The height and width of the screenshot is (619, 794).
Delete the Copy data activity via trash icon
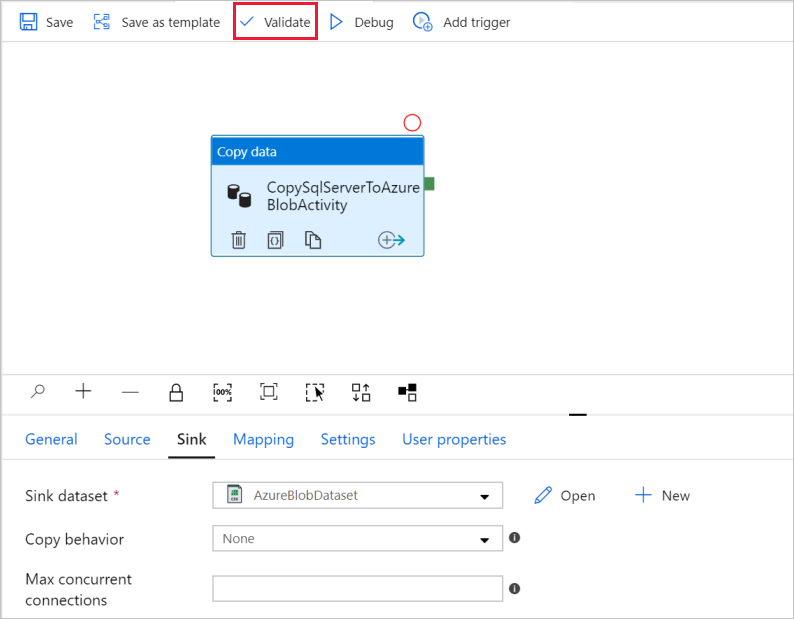tap(239, 240)
